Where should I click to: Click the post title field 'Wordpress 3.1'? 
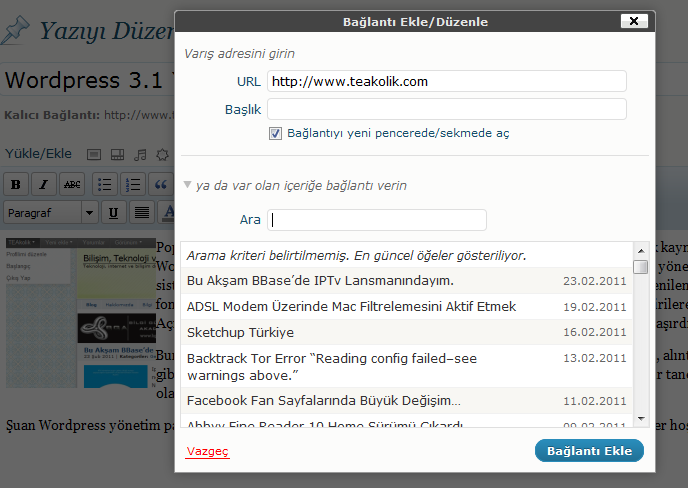click(x=88, y=80)
